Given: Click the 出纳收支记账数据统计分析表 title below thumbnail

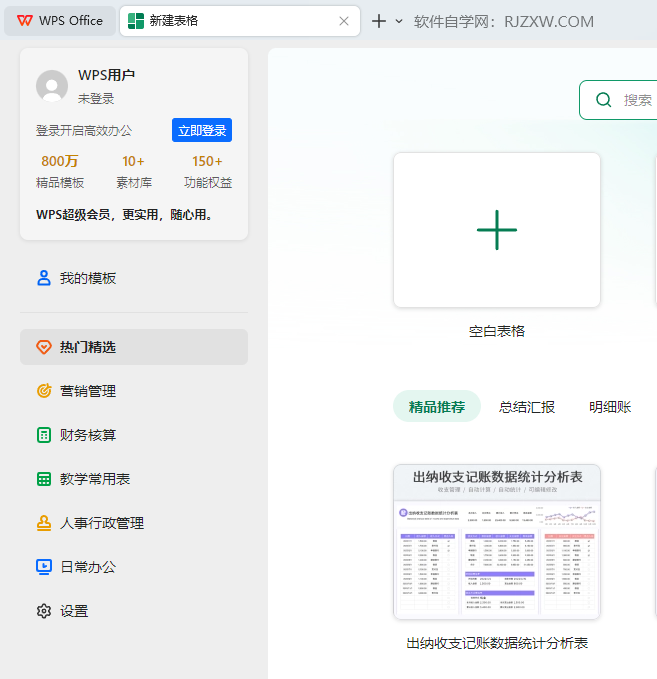Looking at the screenshot, I should (497, 643).
